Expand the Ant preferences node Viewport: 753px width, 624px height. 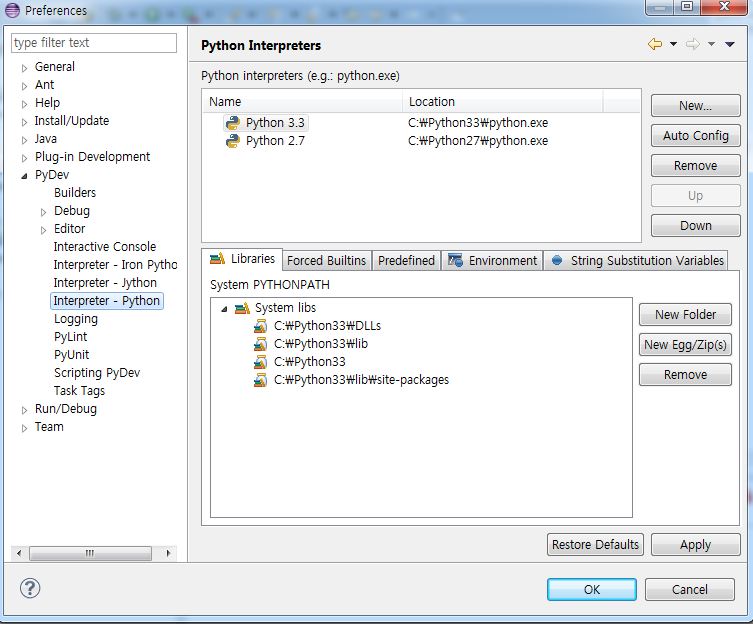(x=24, y=86)
